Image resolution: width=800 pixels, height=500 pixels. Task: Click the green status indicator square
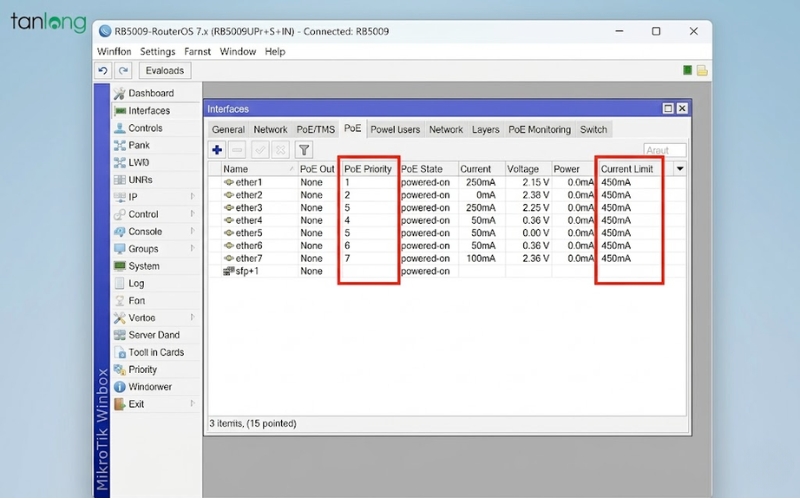point(688,70)
